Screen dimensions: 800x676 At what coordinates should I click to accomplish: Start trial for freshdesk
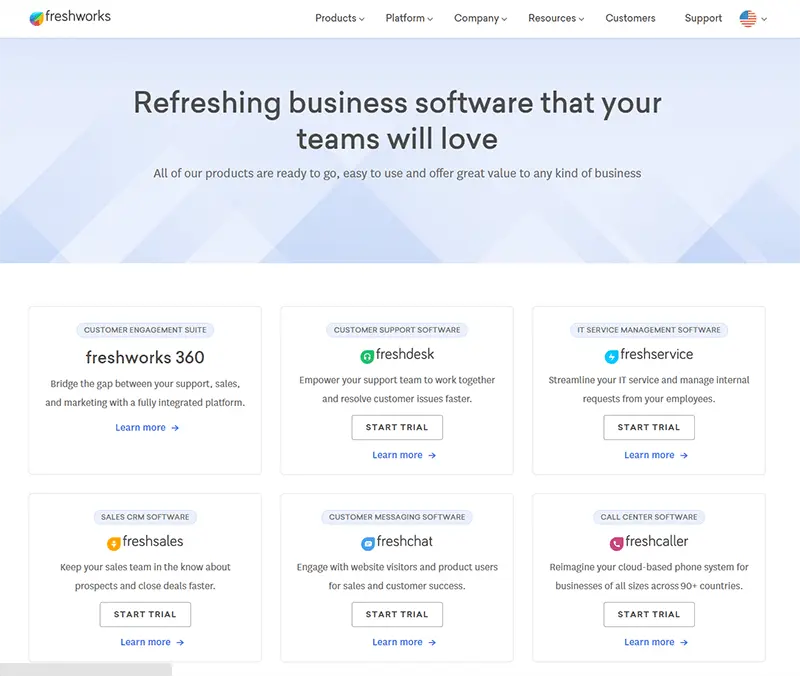click(397, 428)
